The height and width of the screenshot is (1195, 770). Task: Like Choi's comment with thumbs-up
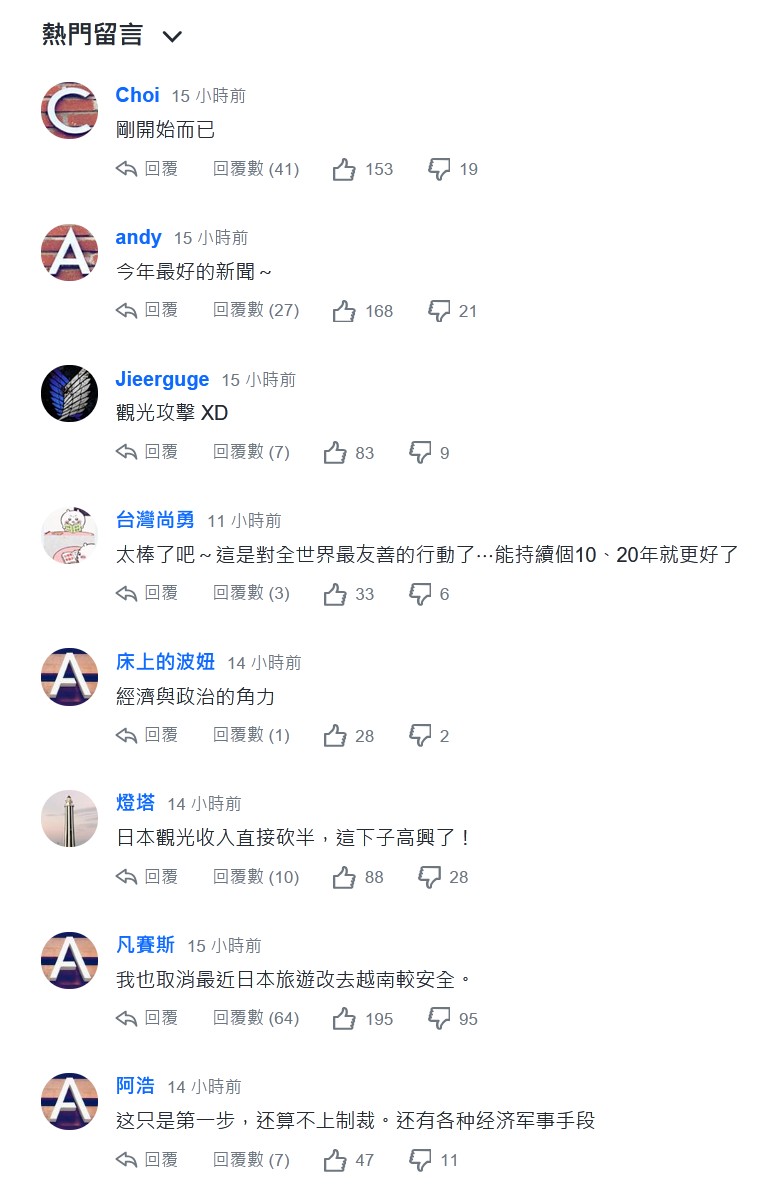coord(344,169)
